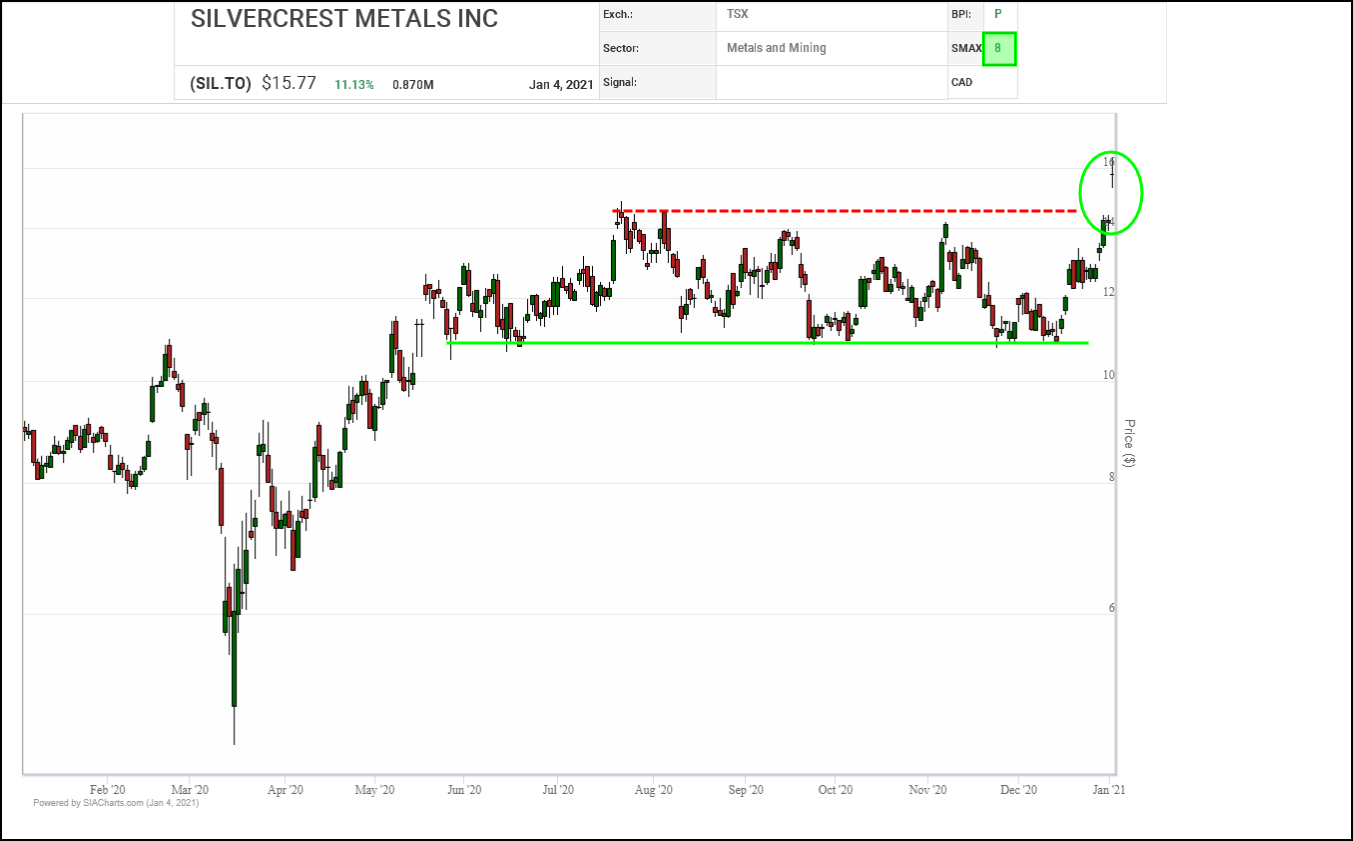Select the SILVERCREST METALS INC title
This screenshot has height=841, width=1353.
coord(344,19)
